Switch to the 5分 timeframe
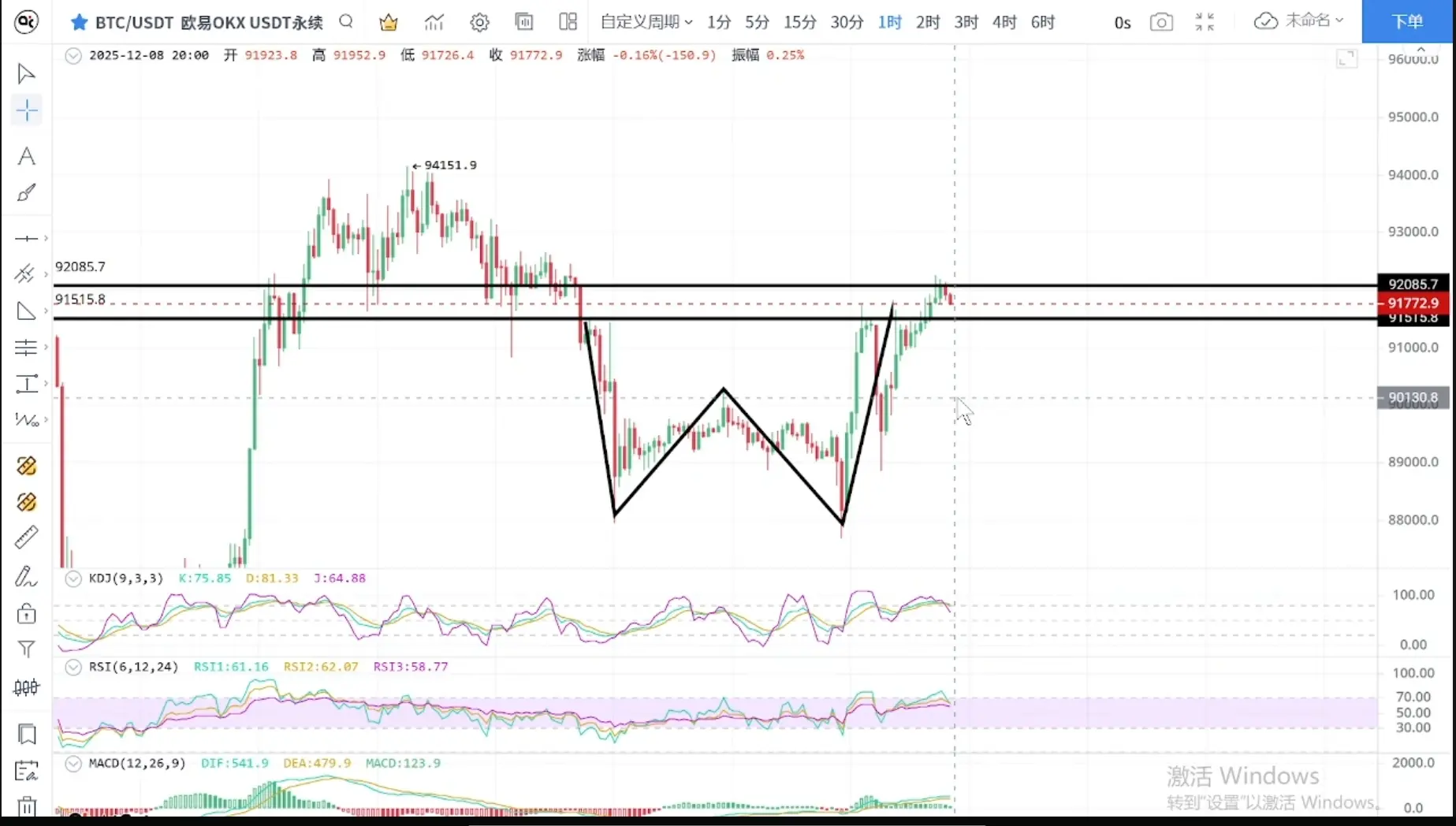 [x=757, y=22]
